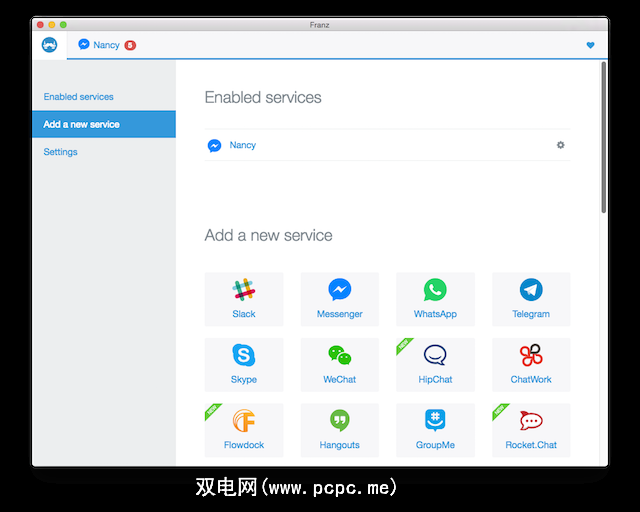Image resolution: width=640 pixels, height=512 pixels.
Task: Click Nancy in the enabled services list
Action: [242, 145]
